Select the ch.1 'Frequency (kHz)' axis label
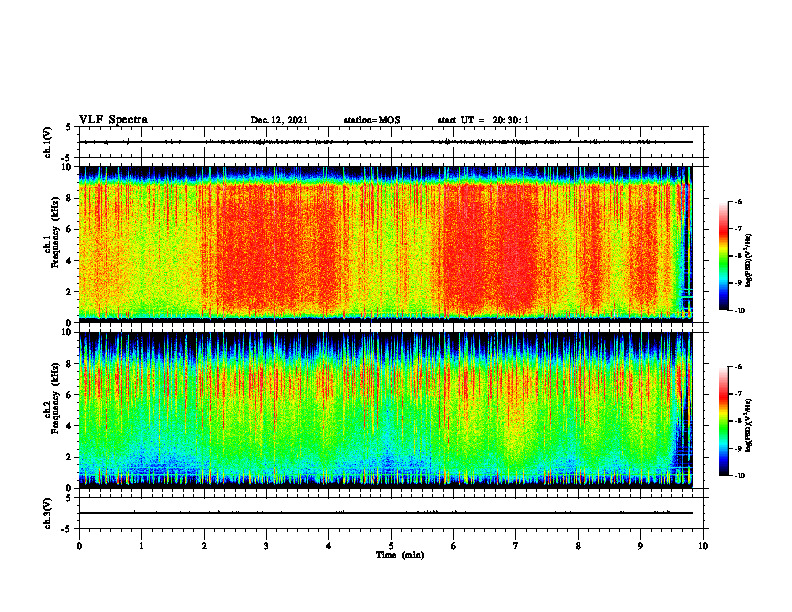This screenshot has height=612, width=792. pos(56,232)
